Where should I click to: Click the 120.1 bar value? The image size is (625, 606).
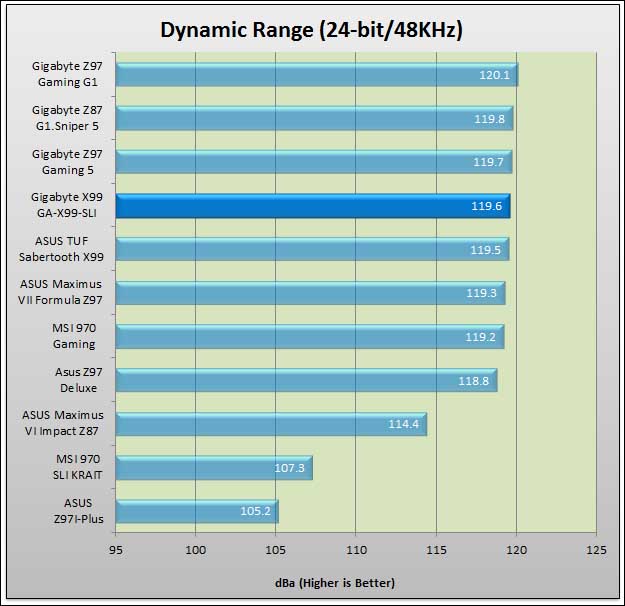[x=494, y=75]
